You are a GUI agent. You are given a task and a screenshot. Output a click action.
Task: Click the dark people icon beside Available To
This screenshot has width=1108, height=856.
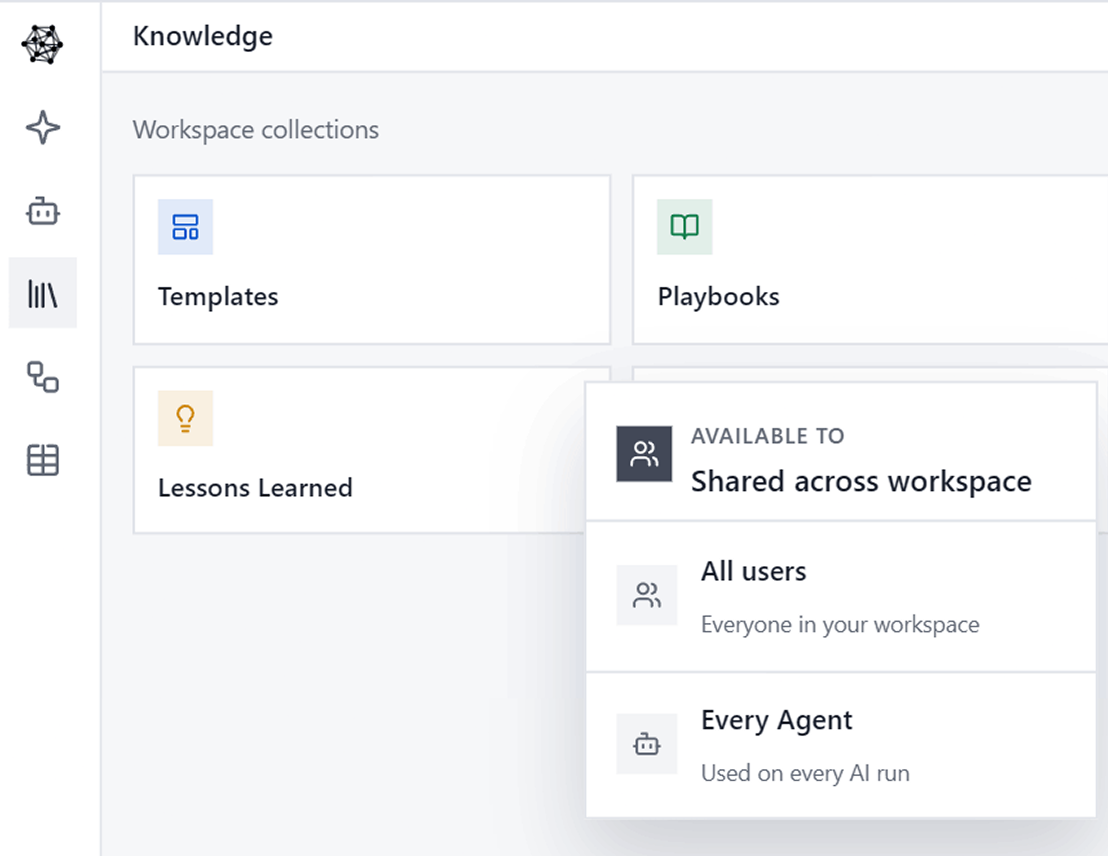click(x=644, y=454)
